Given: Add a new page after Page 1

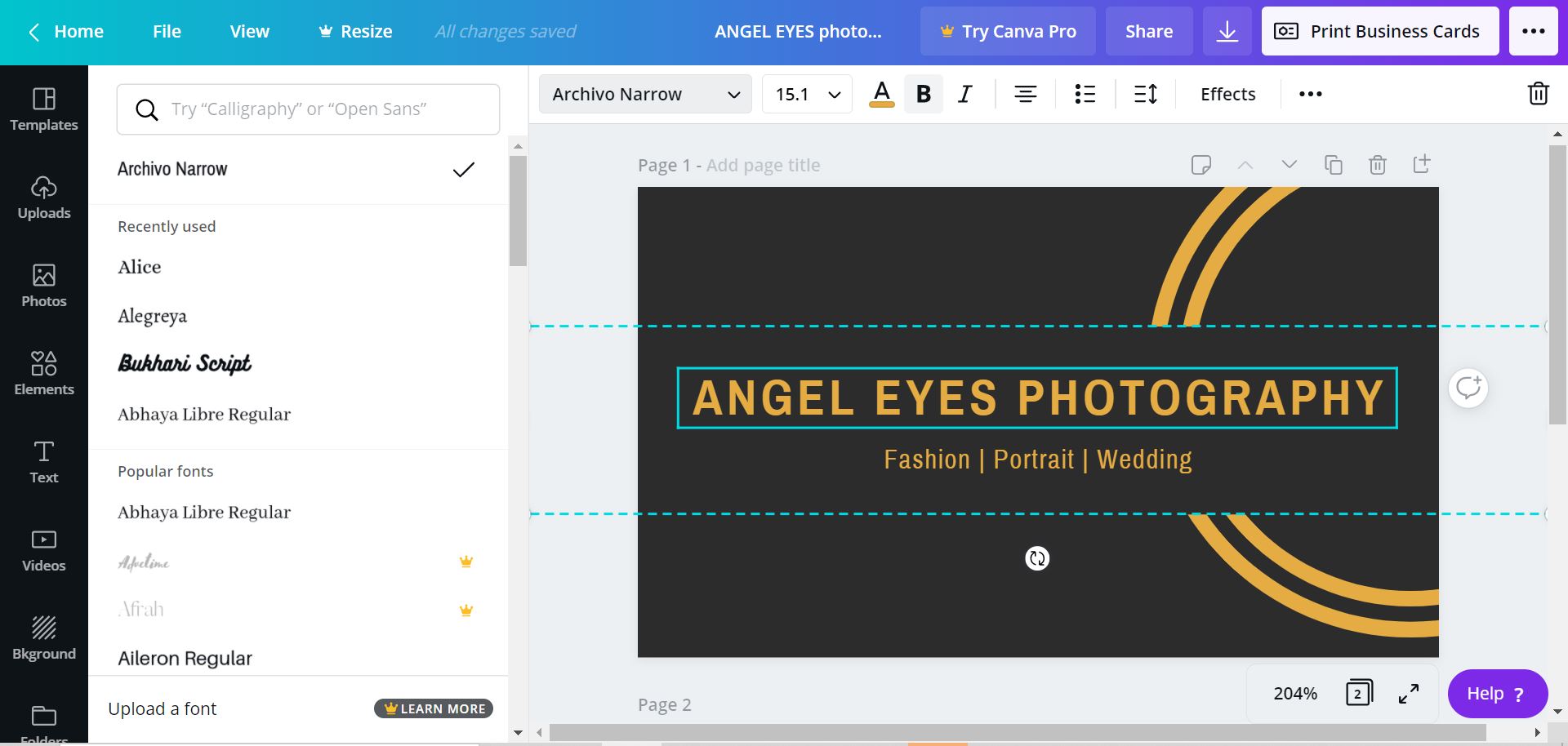Looking at the screenshot, I should (1421, 165).
